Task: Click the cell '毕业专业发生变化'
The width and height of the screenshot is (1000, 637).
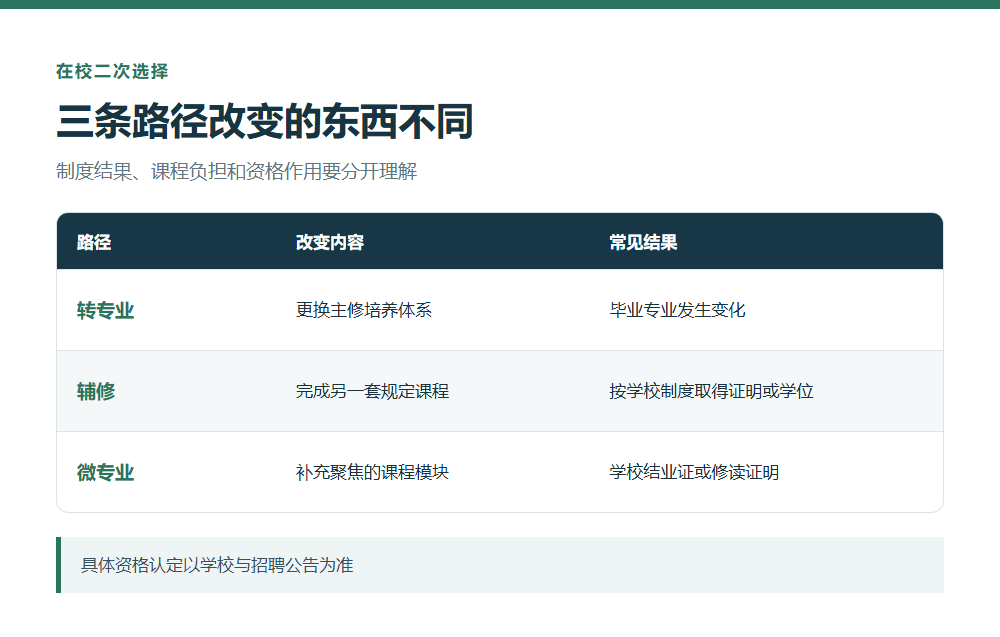Action: point(677,310)
